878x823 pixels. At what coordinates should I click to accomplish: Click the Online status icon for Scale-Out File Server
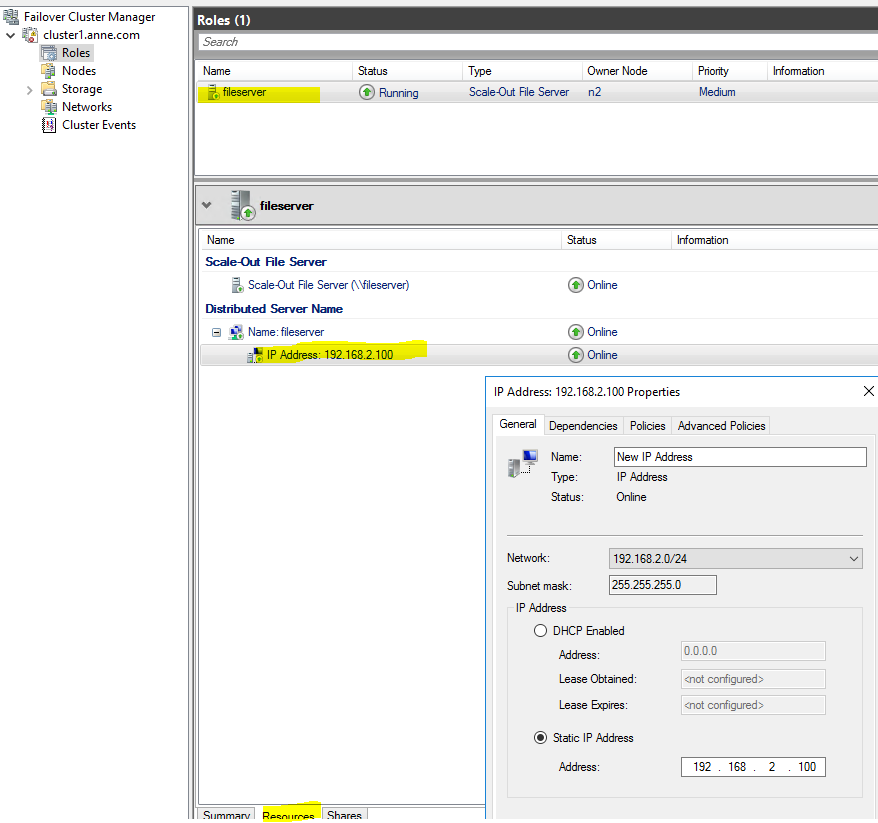point(576,285)
